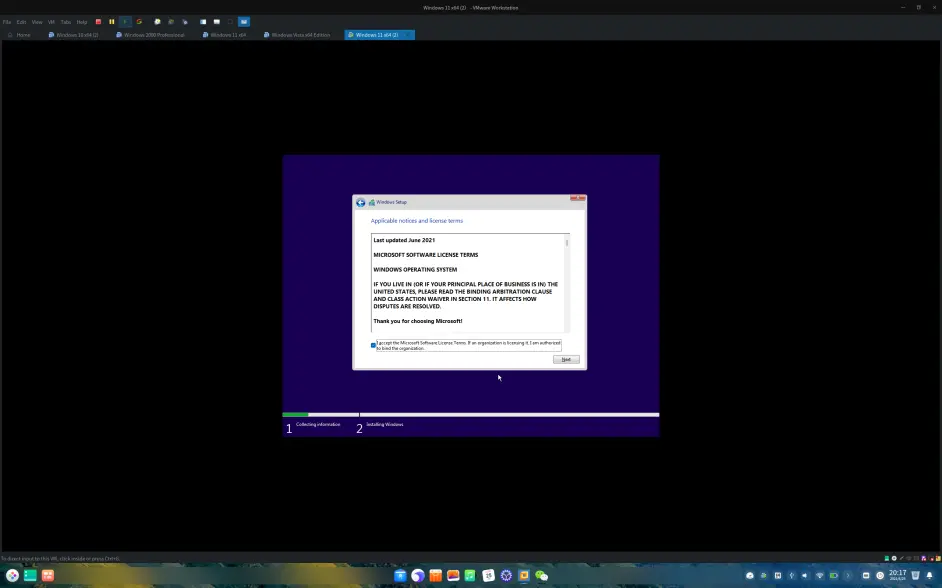Open the View menu
The image size is (942, 588).
click(37, 22)
